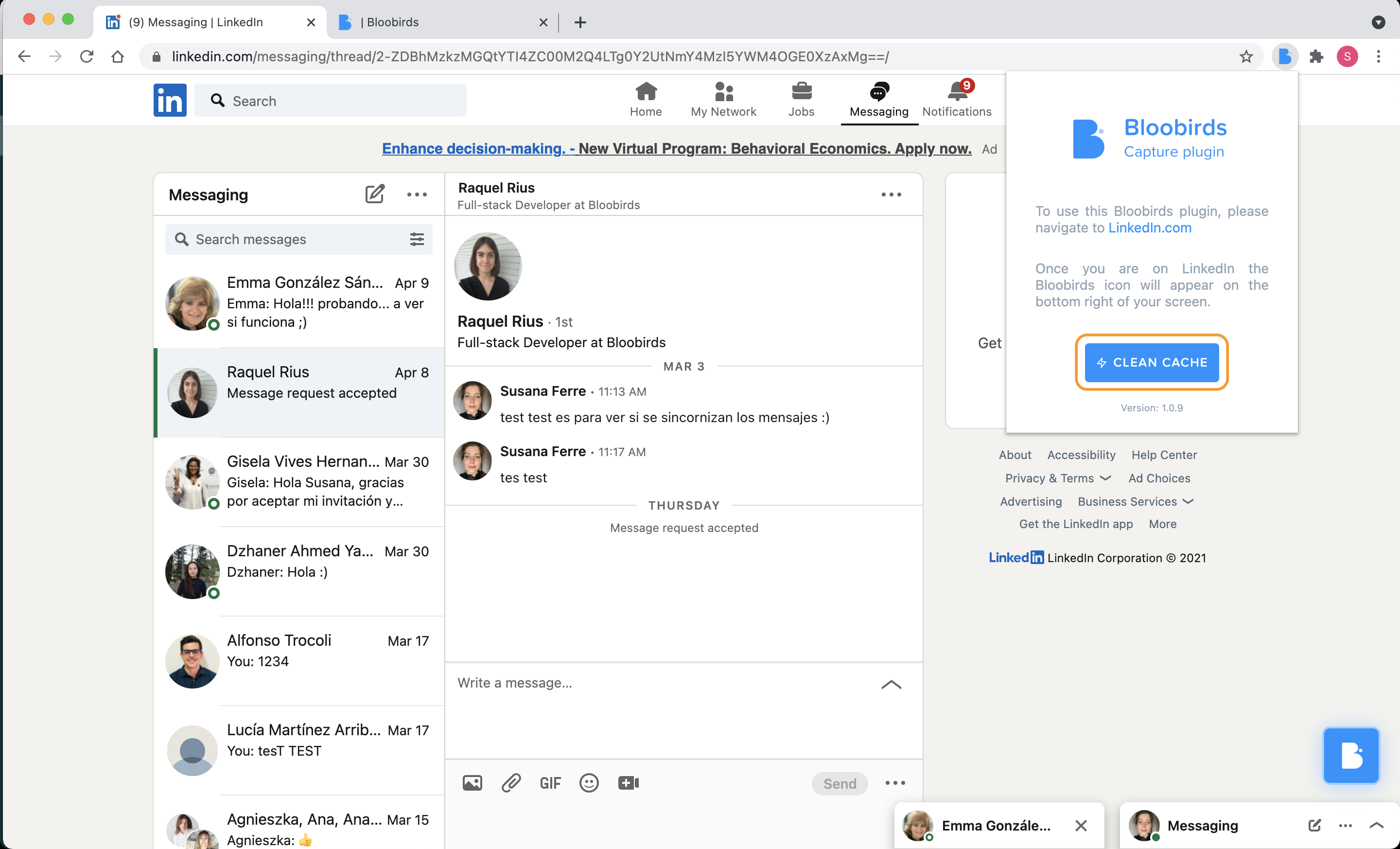This screenshot has height=849, width=1400.
Task: Select the Messaging nav item
Action: click(879, 100)
